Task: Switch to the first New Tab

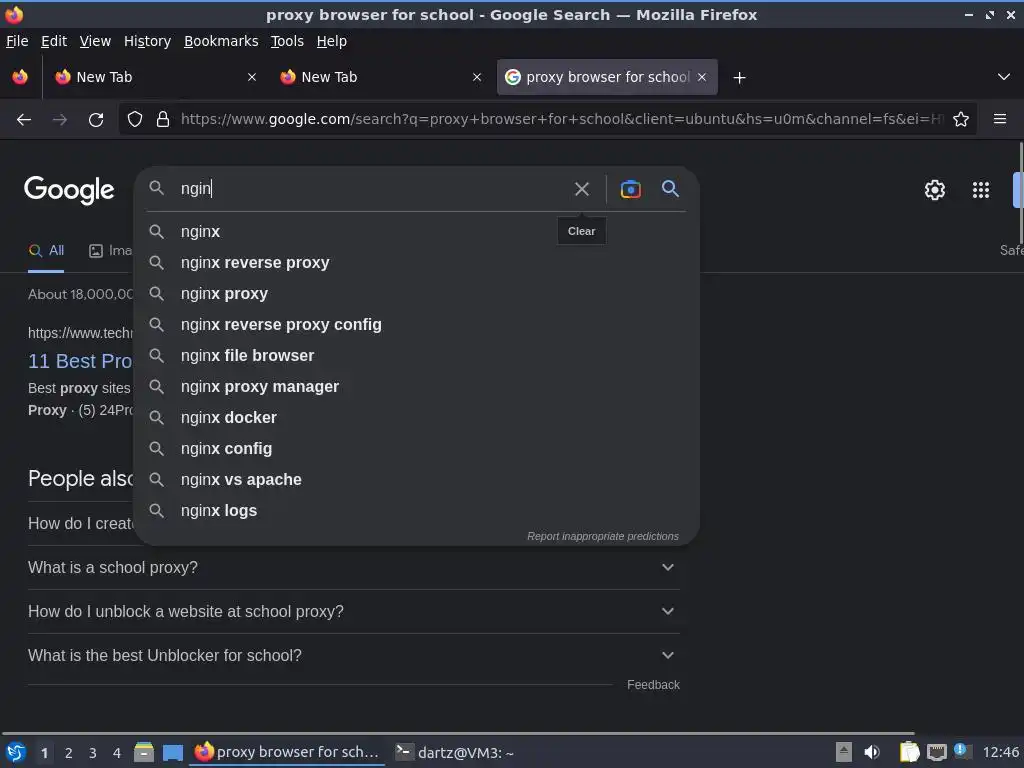Action: coord(155,77)
